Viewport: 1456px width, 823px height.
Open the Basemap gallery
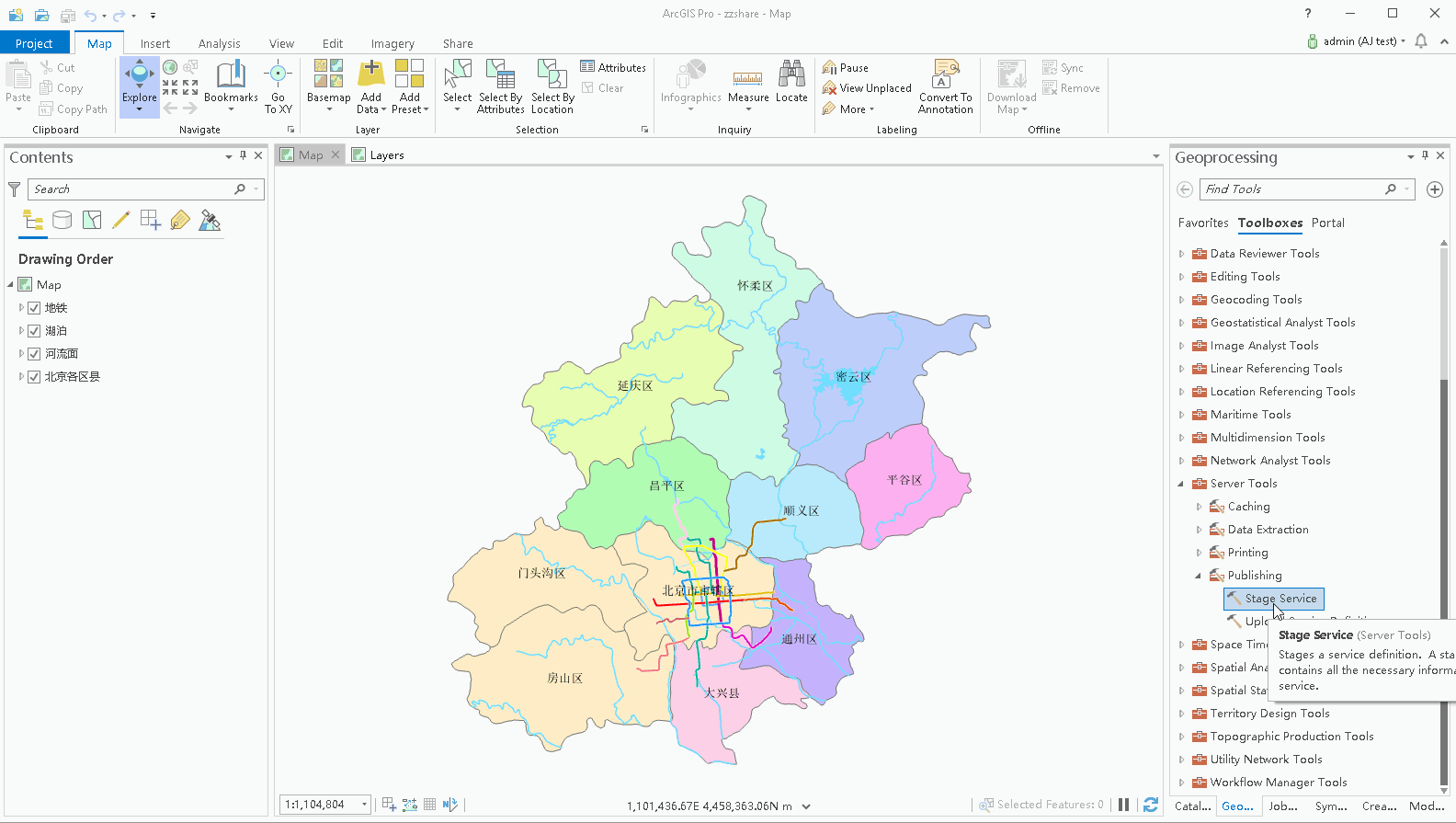coord(328,86)
